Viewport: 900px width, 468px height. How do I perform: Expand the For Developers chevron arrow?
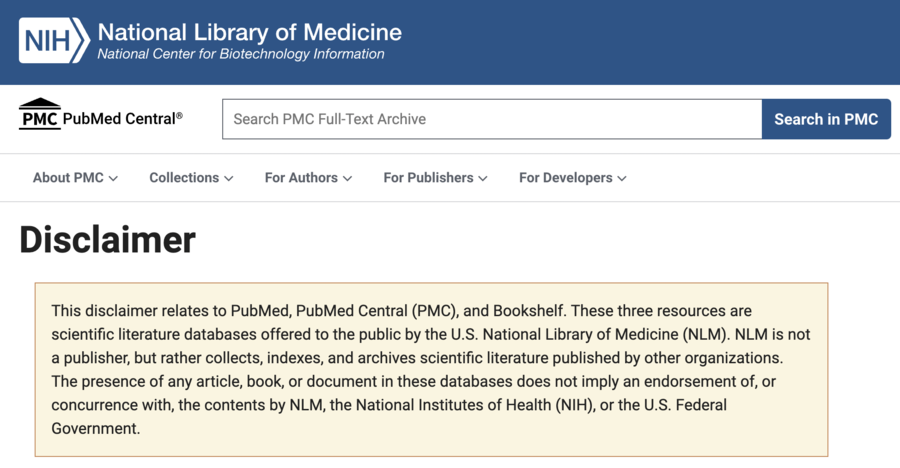(x=622, y=179)
